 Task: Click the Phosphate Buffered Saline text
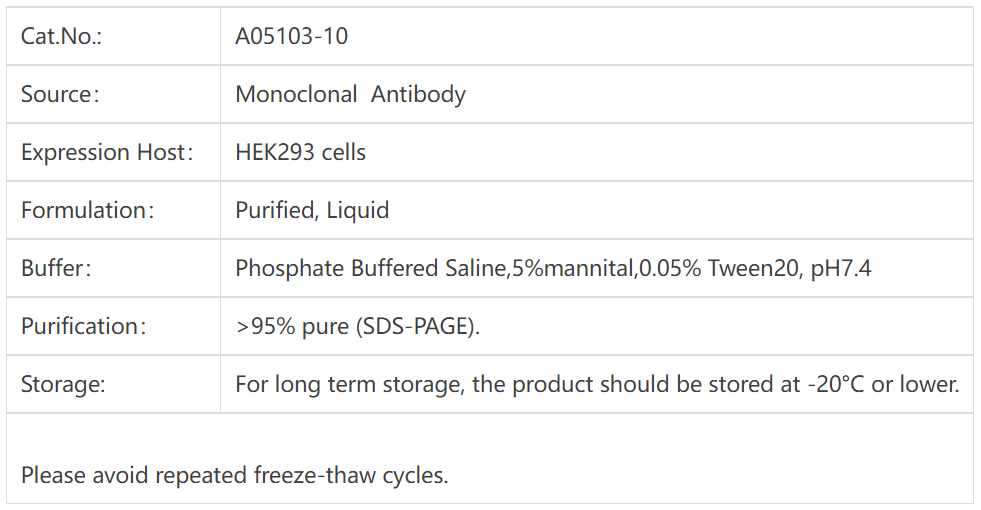pos(370,269)
